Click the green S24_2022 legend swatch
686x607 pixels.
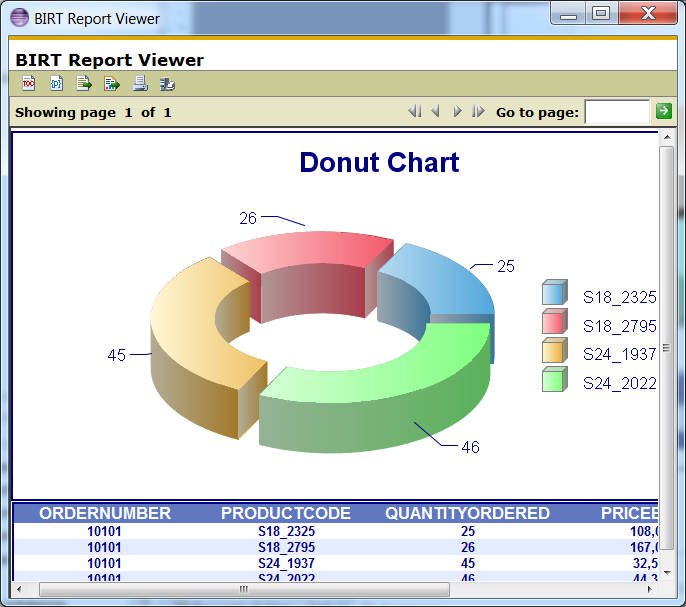click(x=554, y=380)
